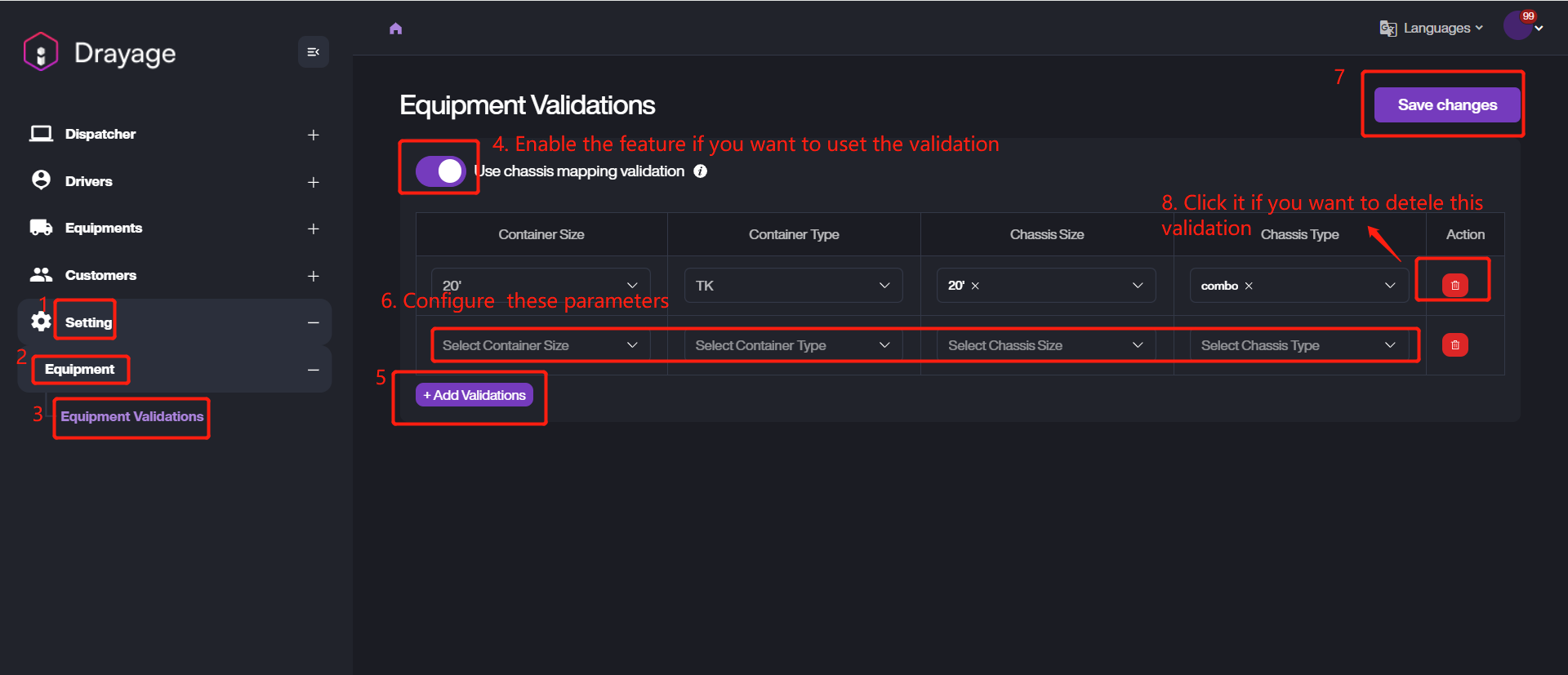The image size is (1568, 675).
Task: Click the info icon beside chassis mapping validation
Action: [700, 171]
